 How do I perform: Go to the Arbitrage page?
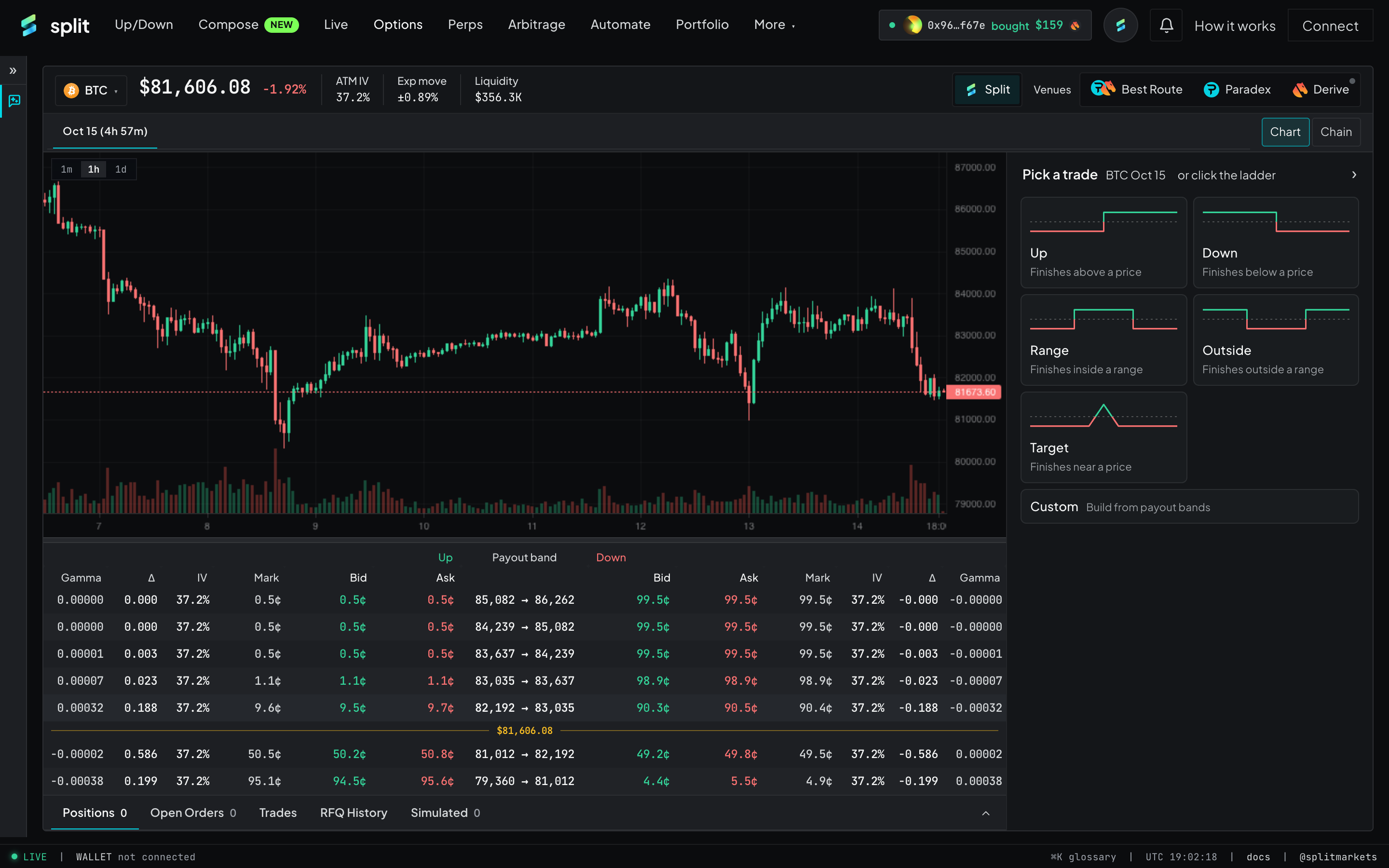click(x=536, y=25)
